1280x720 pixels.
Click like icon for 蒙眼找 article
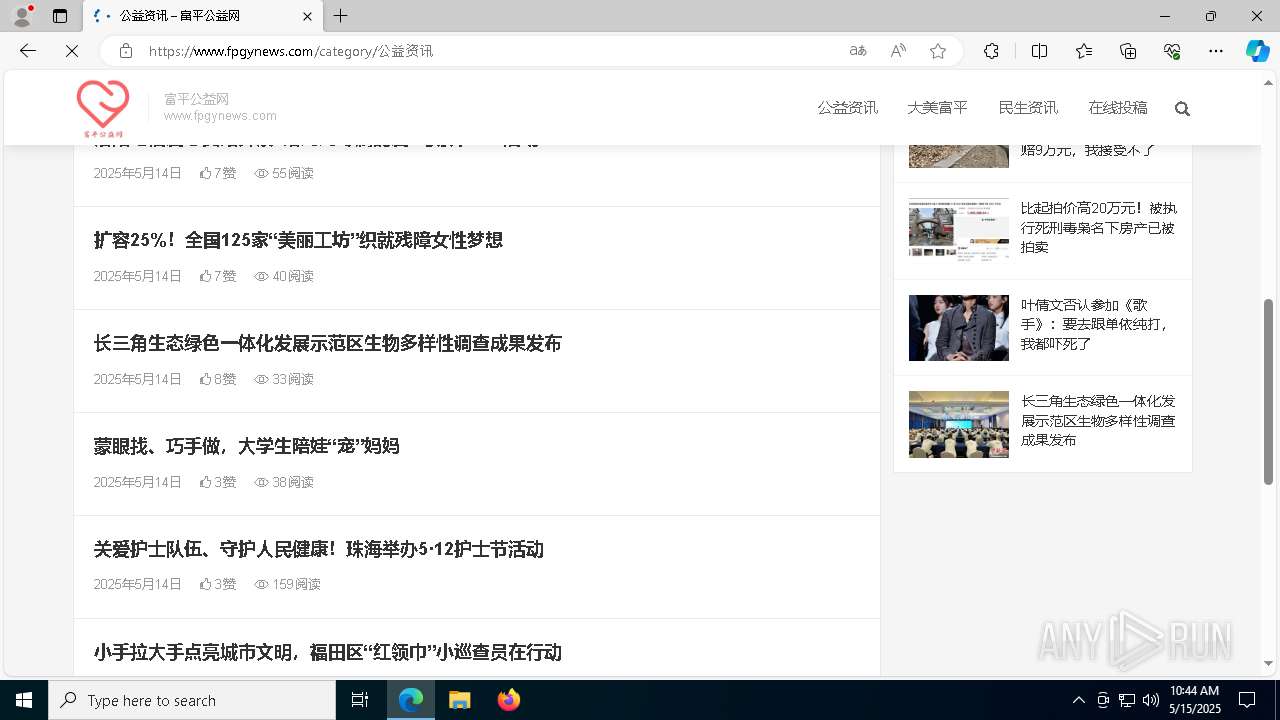click(x=205, y=482)
